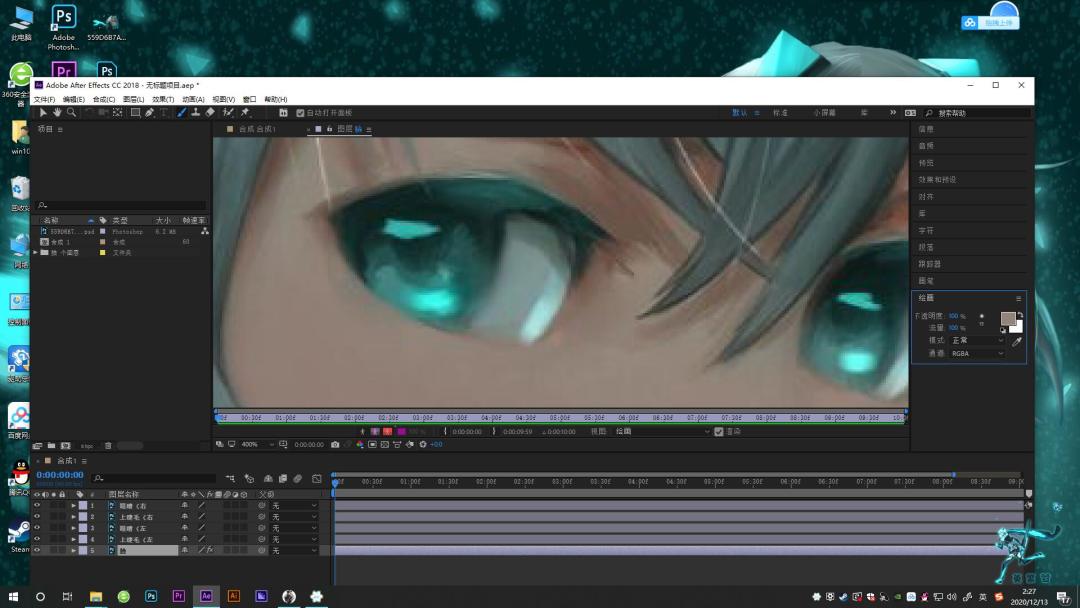Viewport: 1080px width, 608px height.
Task: Select the Zoom magnifier tool
Action: pos(72,112)
